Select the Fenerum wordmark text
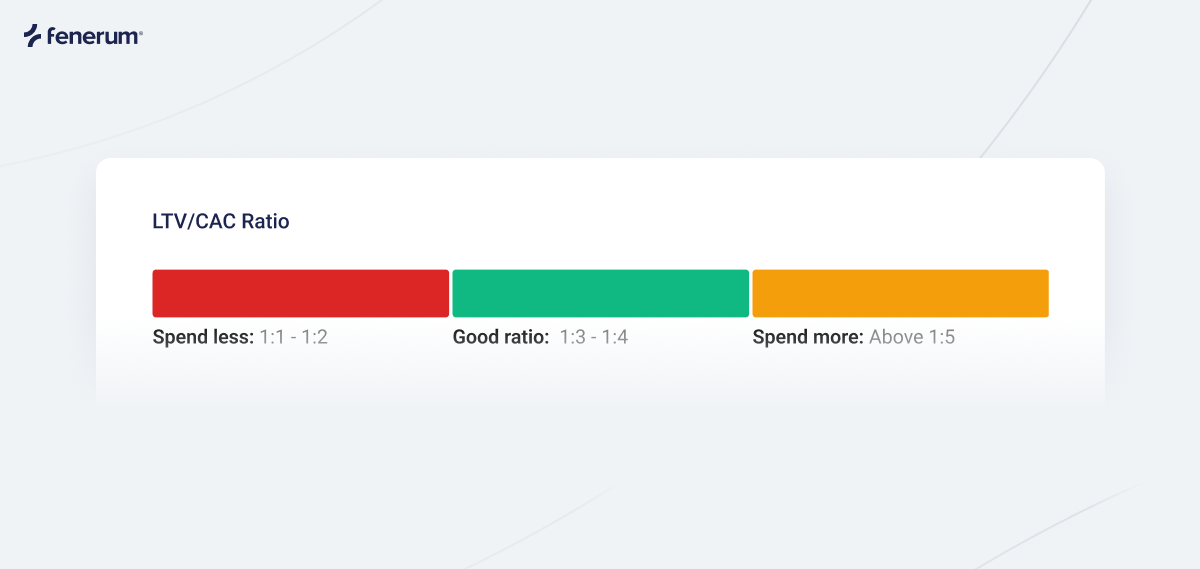The image size is (1200, 569). [x=94, y=37]
